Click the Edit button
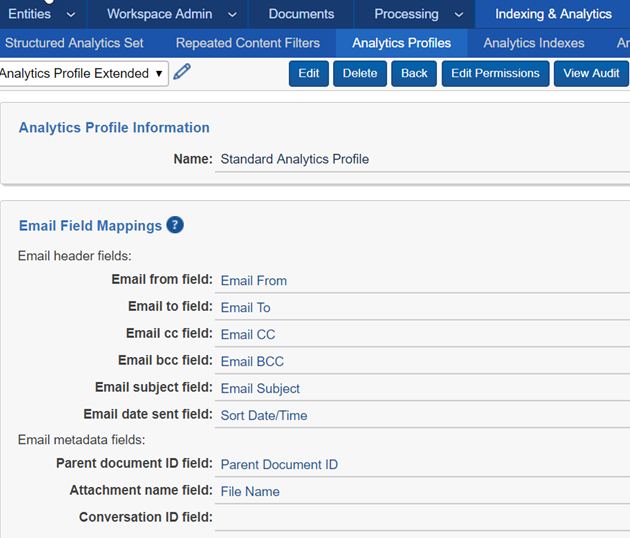This screenshot has height=538, width=630. (x=309, y=74)
